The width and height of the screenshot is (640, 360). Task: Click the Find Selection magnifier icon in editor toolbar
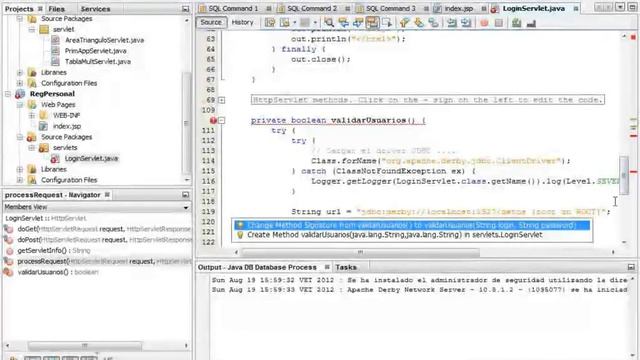[x=329, y=23]
